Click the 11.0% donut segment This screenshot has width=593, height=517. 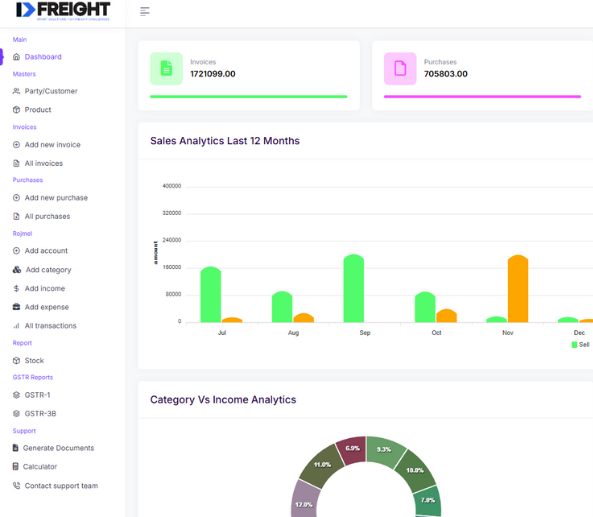coord(322,464)
